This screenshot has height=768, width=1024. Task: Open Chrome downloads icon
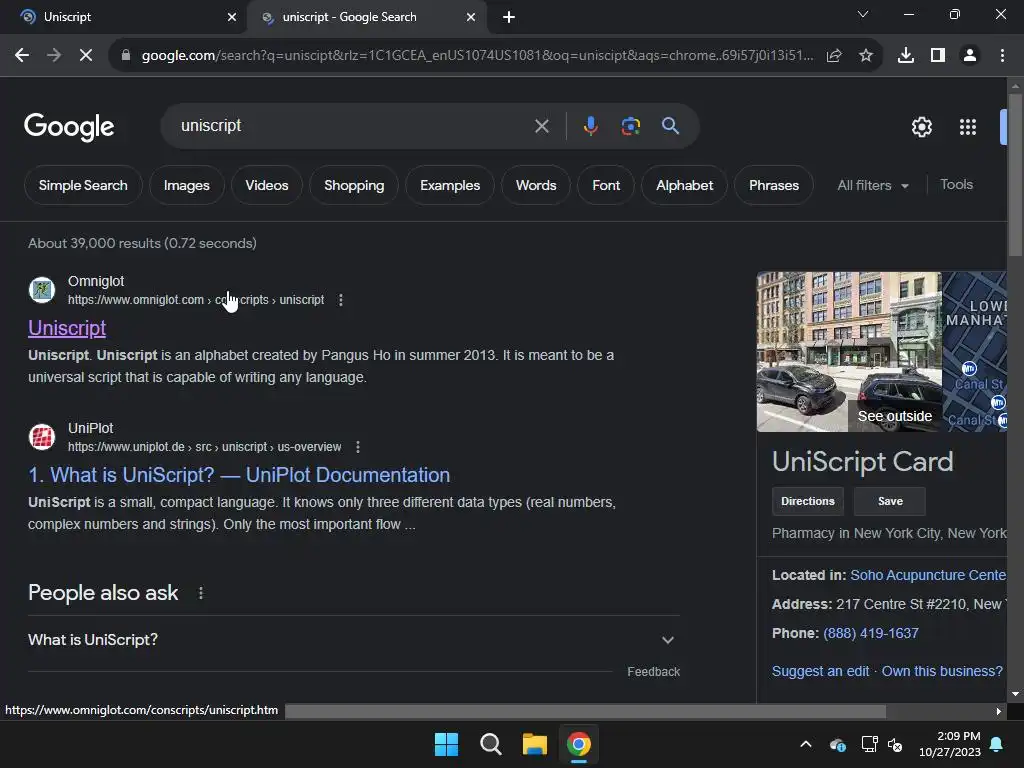(906, 56)
